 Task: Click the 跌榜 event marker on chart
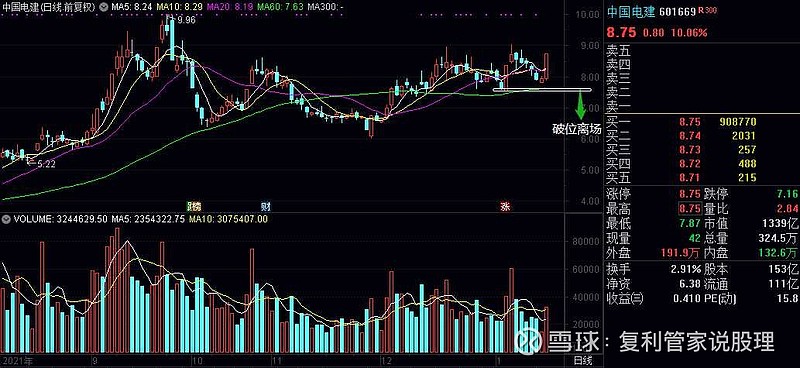(x=194, y=207)
